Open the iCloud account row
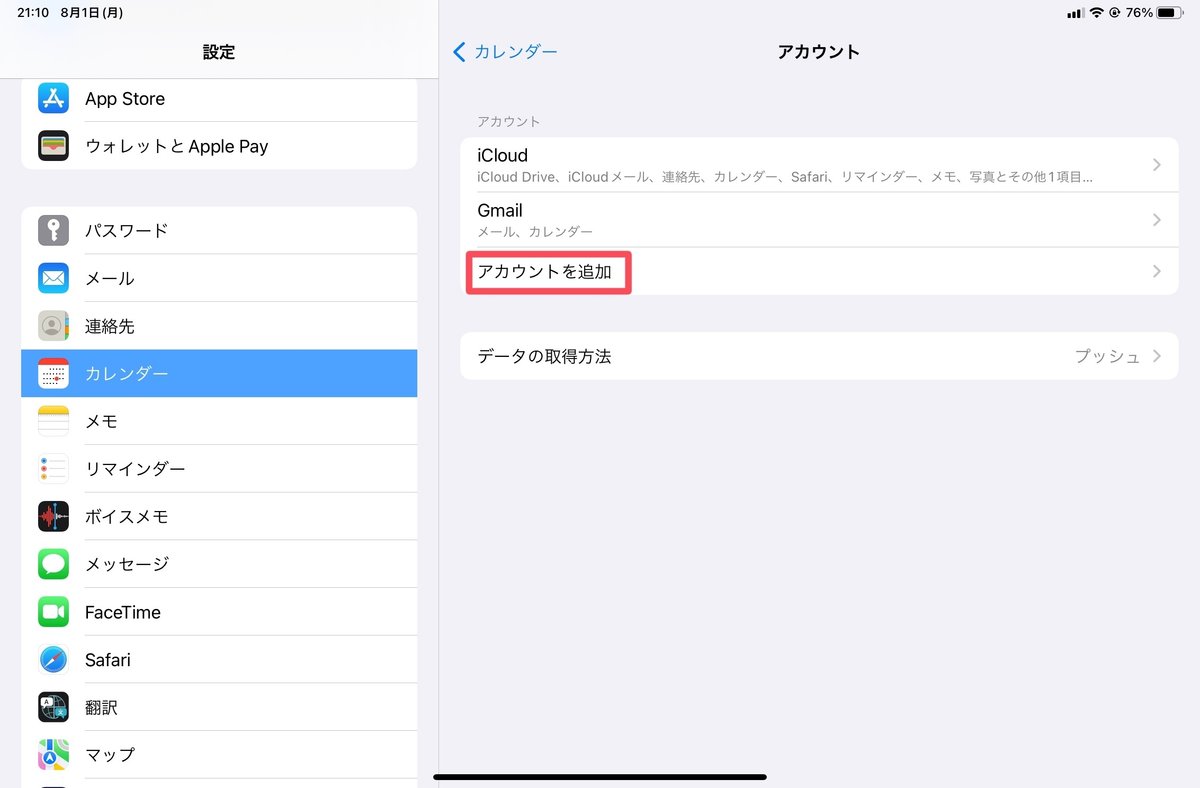 click(819, 165)
